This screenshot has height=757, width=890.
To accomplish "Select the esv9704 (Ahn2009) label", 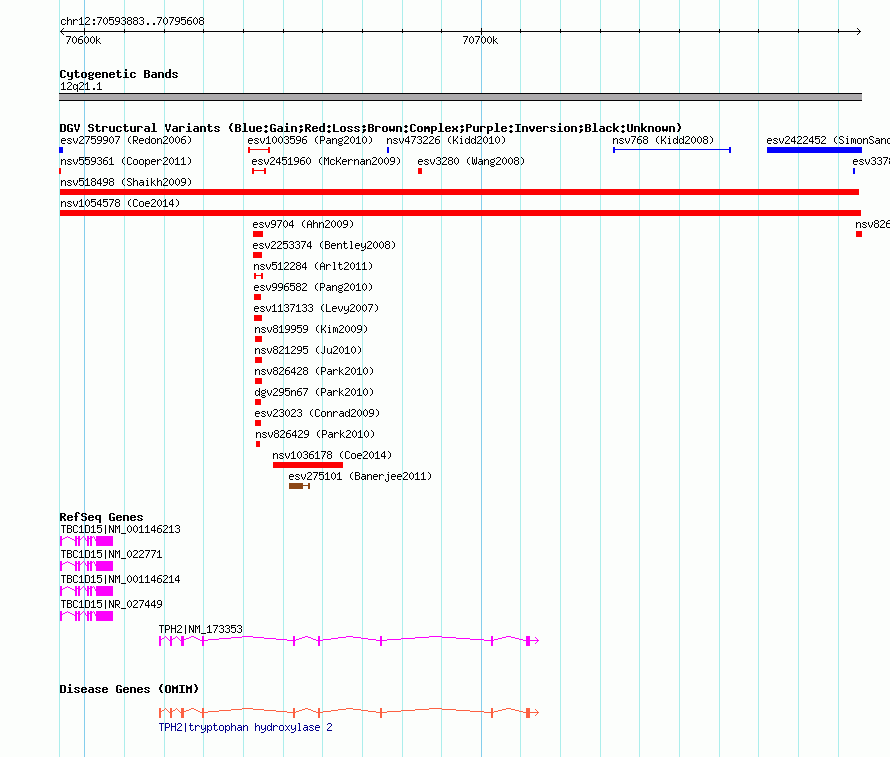I will coord(303,224).
